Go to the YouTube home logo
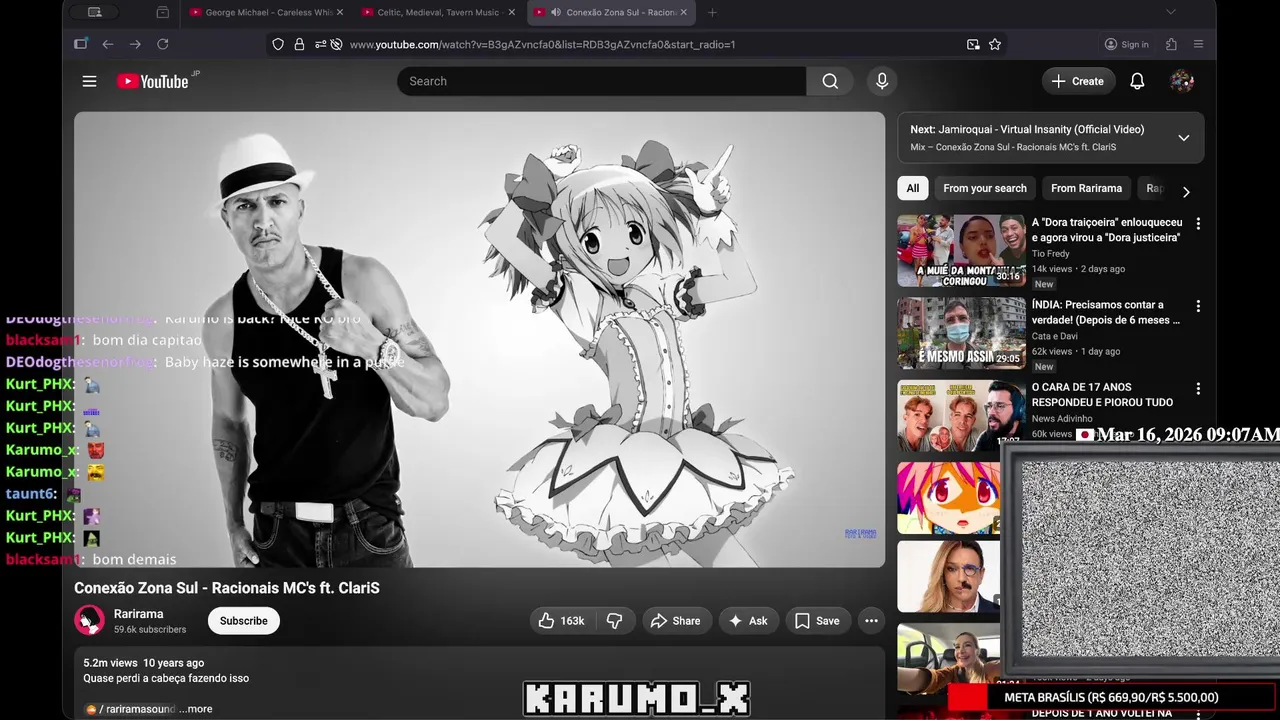Viewport: 1280px width, 720px height. click(x=153, y=81)
